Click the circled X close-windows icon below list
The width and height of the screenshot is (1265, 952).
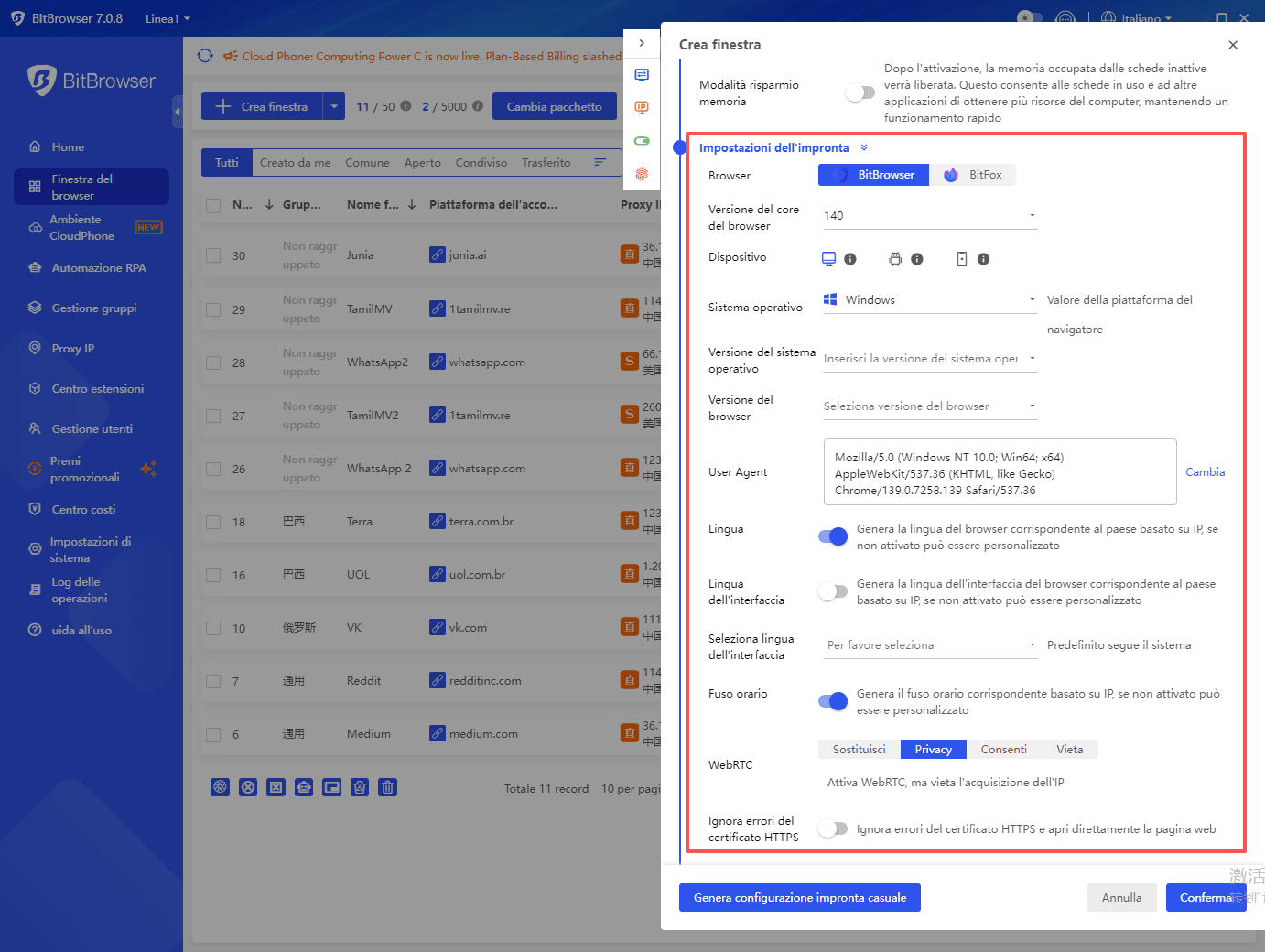coord(248,786)
